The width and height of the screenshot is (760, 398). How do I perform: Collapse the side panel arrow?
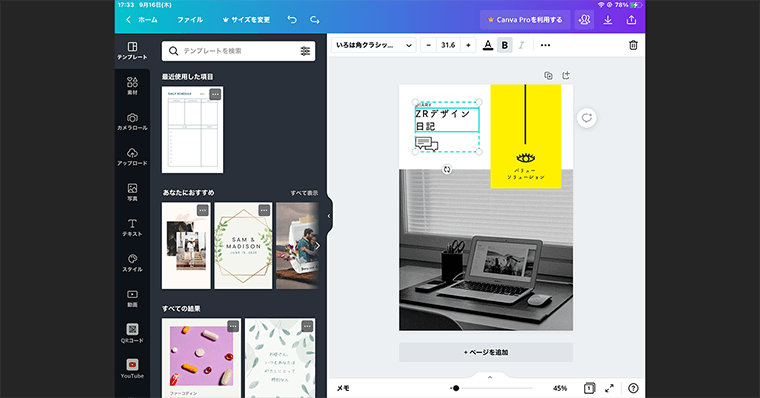(x=329, y=216)
